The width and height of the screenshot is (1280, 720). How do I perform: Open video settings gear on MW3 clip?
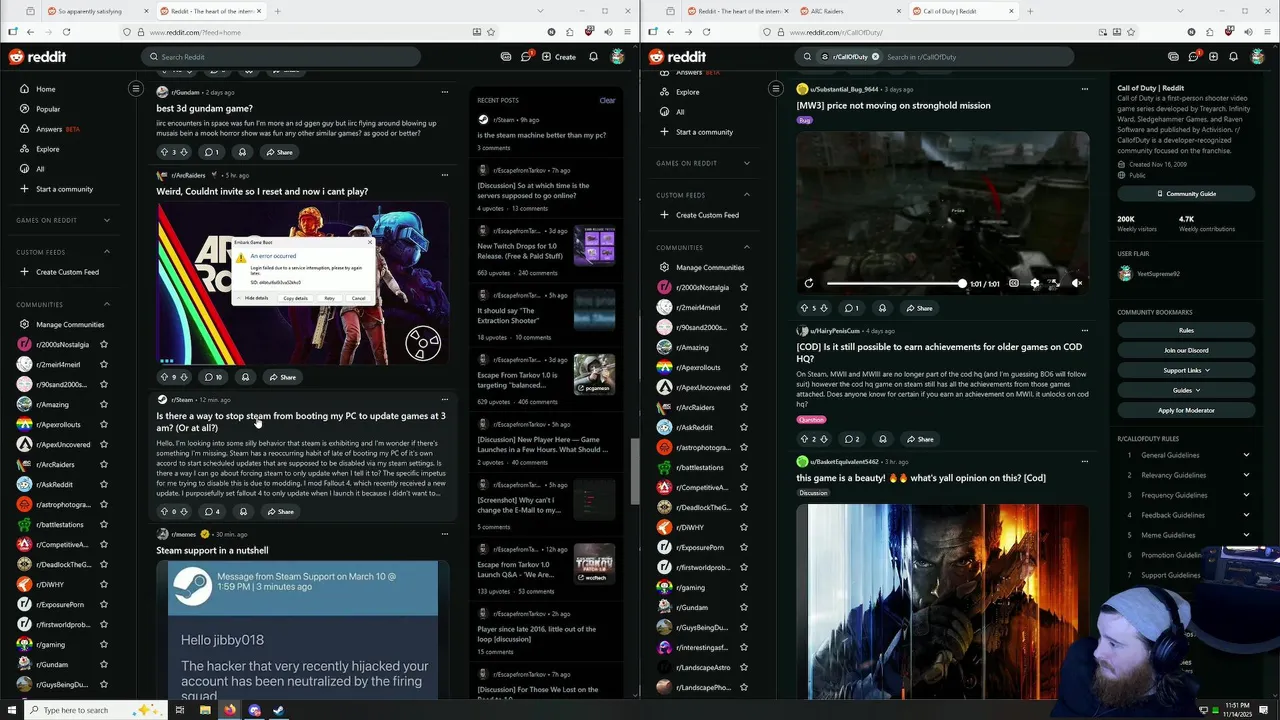click(x=1035, y=283)
